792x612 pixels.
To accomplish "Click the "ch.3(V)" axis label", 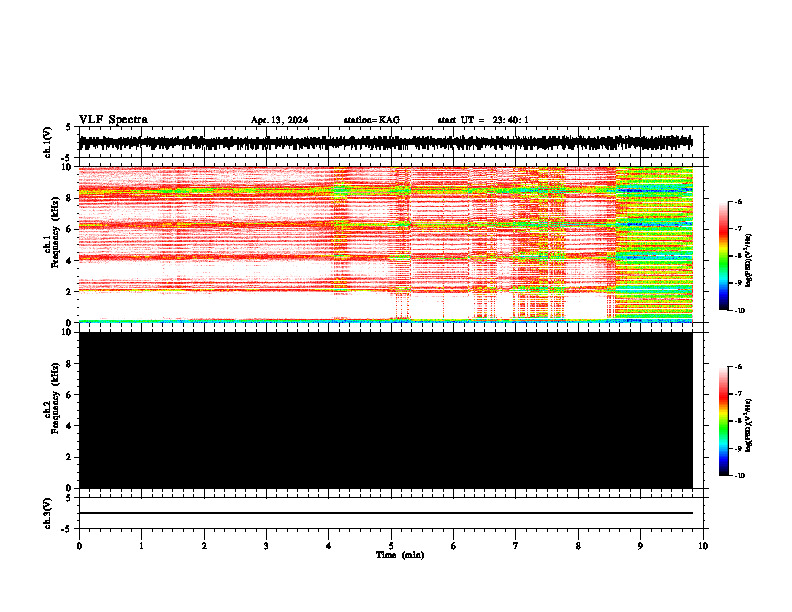I will pyautogui.click(x=47, y=513).
